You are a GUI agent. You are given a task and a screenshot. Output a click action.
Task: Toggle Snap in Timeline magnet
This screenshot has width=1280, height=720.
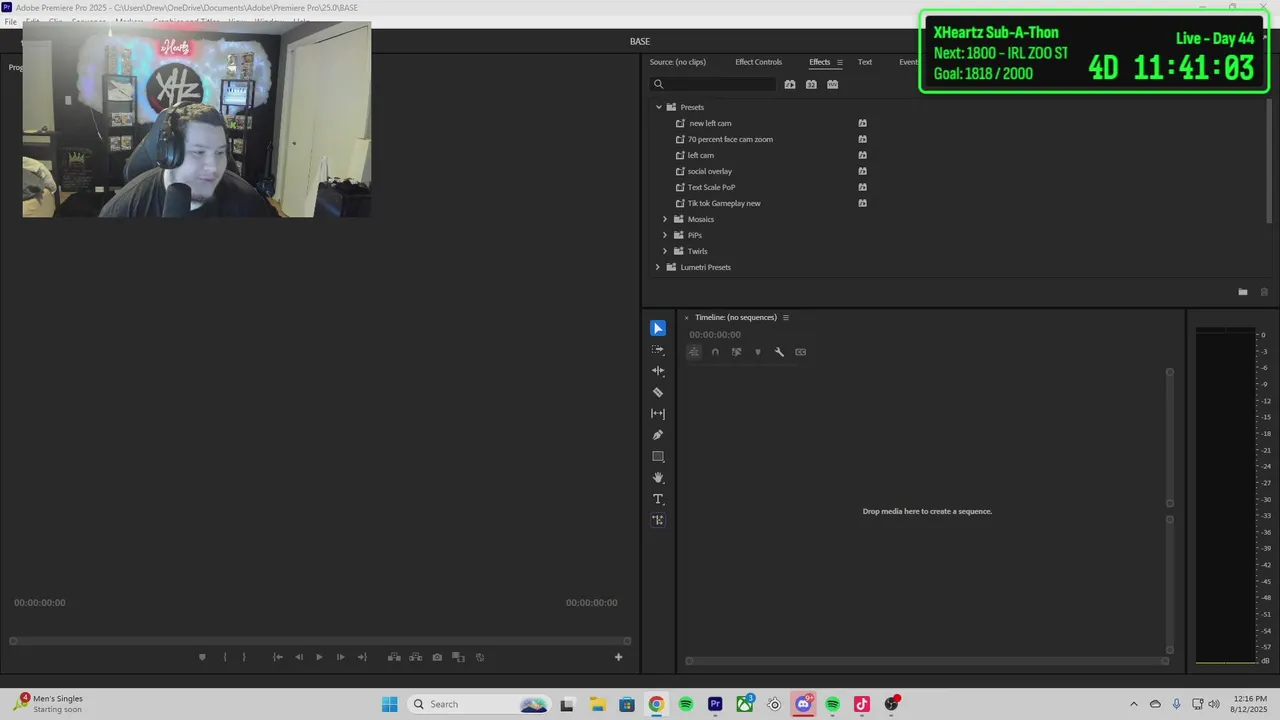pos(715,352)
